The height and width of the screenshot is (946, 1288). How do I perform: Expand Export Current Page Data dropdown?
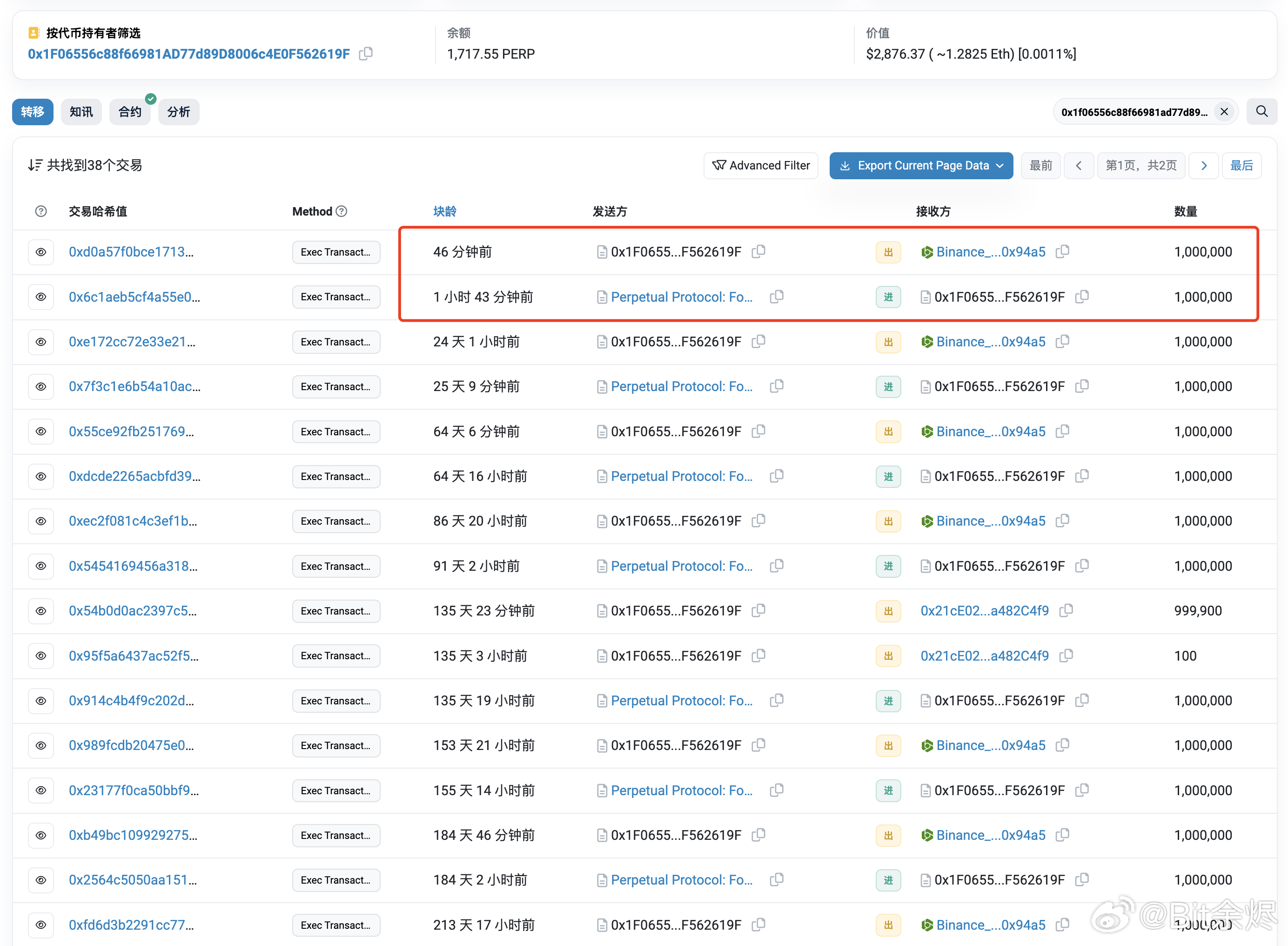(921, 165)
